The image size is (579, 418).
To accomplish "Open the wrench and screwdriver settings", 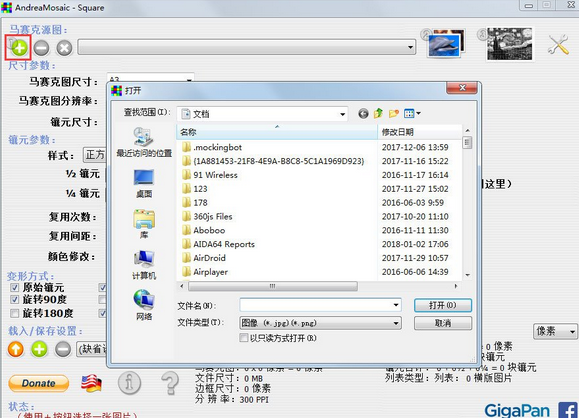I will 558,44.
